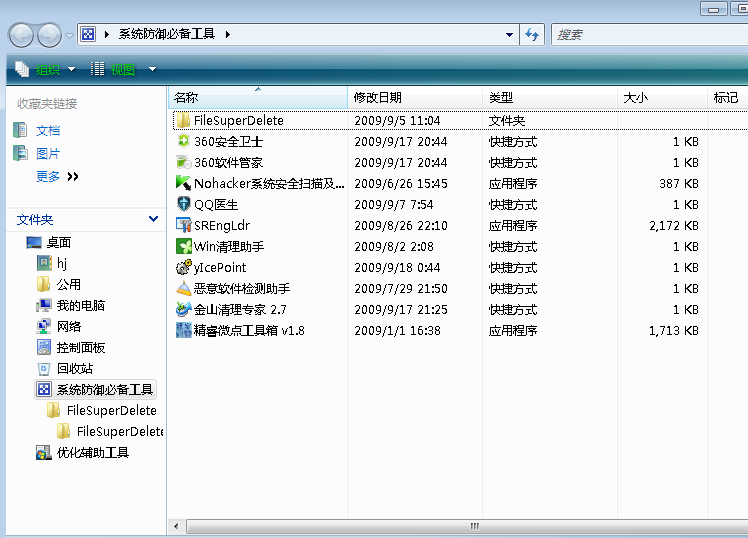
Task: Open the 视图 toolbar menu
Action: [x=124, y=69]
